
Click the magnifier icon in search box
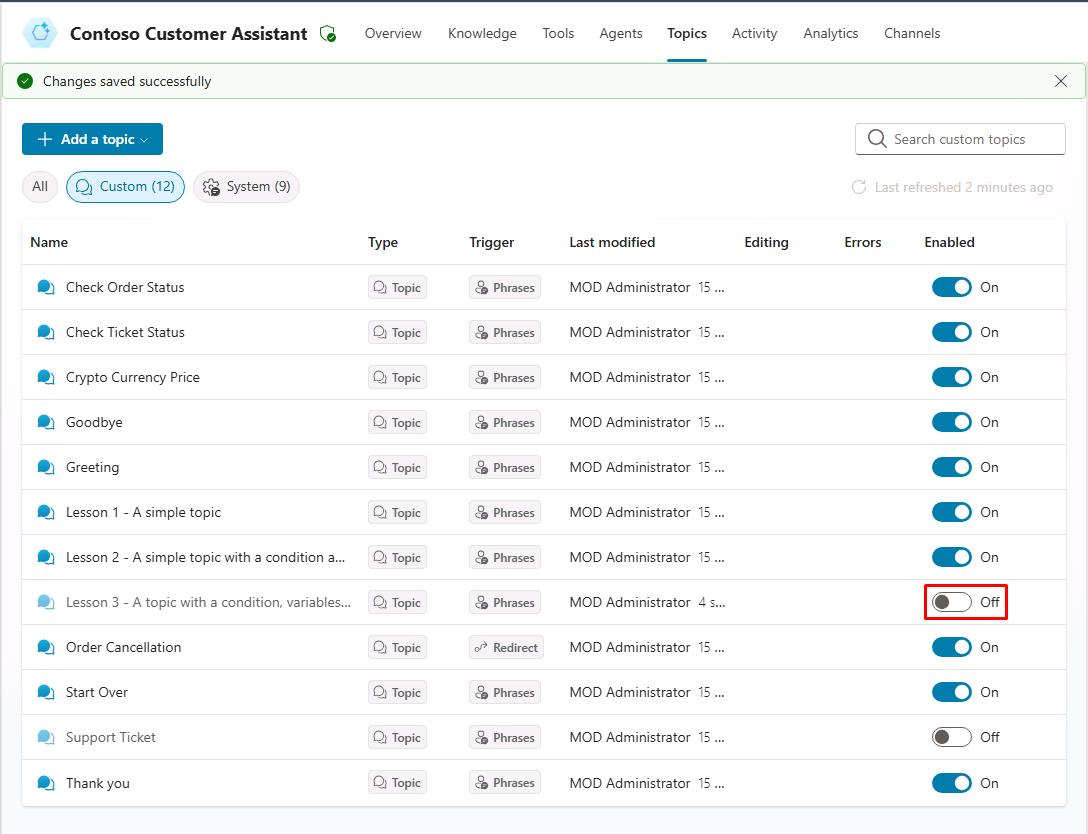tap(877, 139)
